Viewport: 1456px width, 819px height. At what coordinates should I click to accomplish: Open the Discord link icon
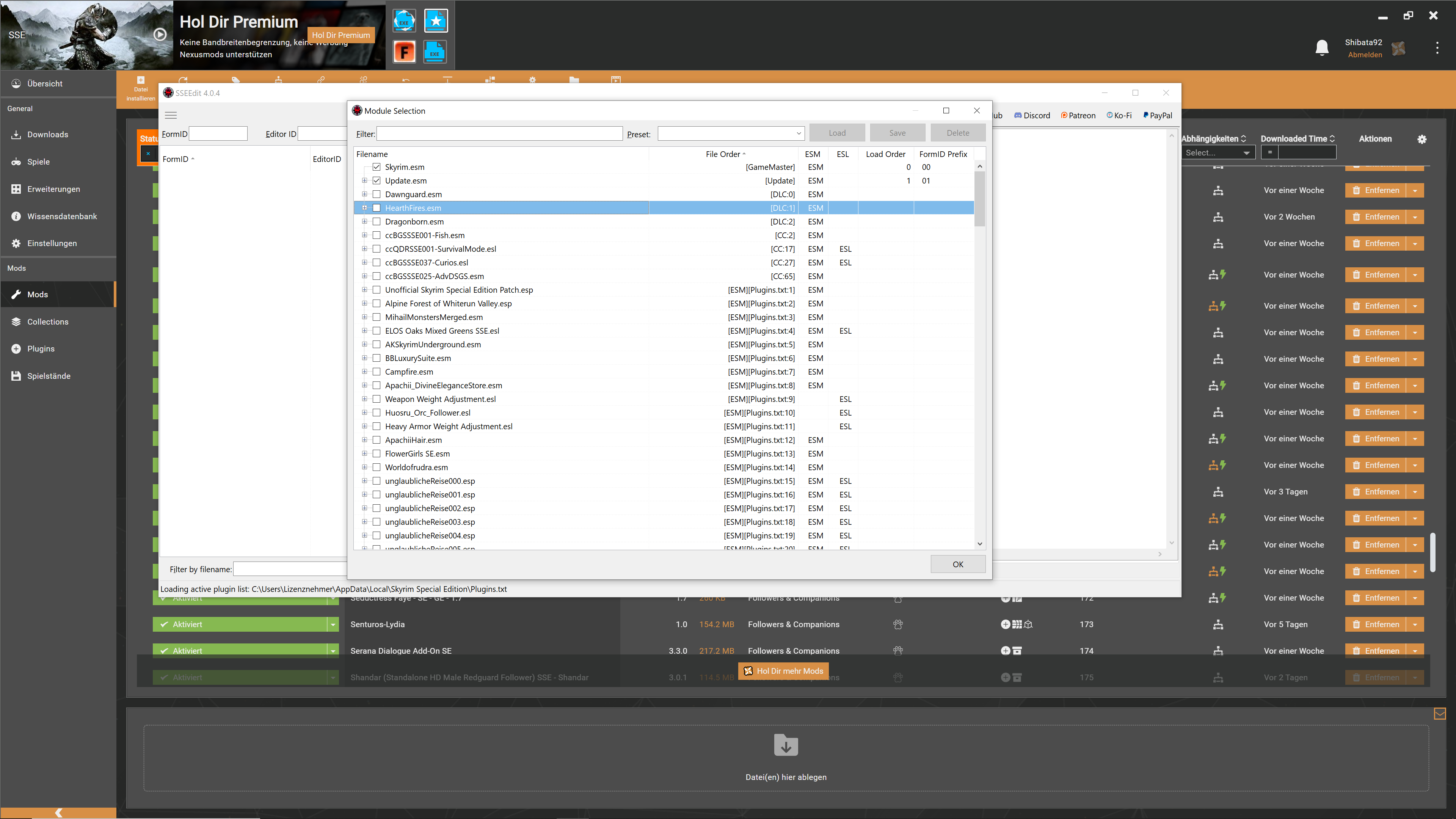[x=1017, y=115]
